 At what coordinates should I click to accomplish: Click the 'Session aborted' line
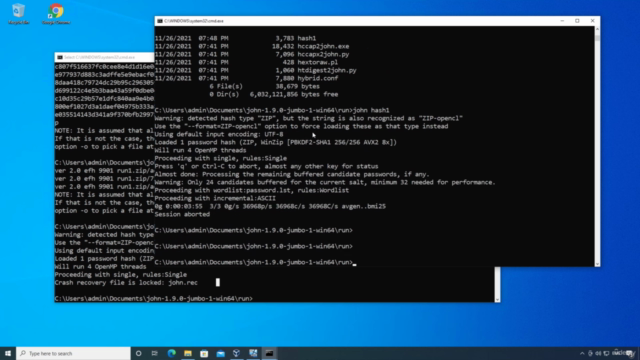(182, 214)
